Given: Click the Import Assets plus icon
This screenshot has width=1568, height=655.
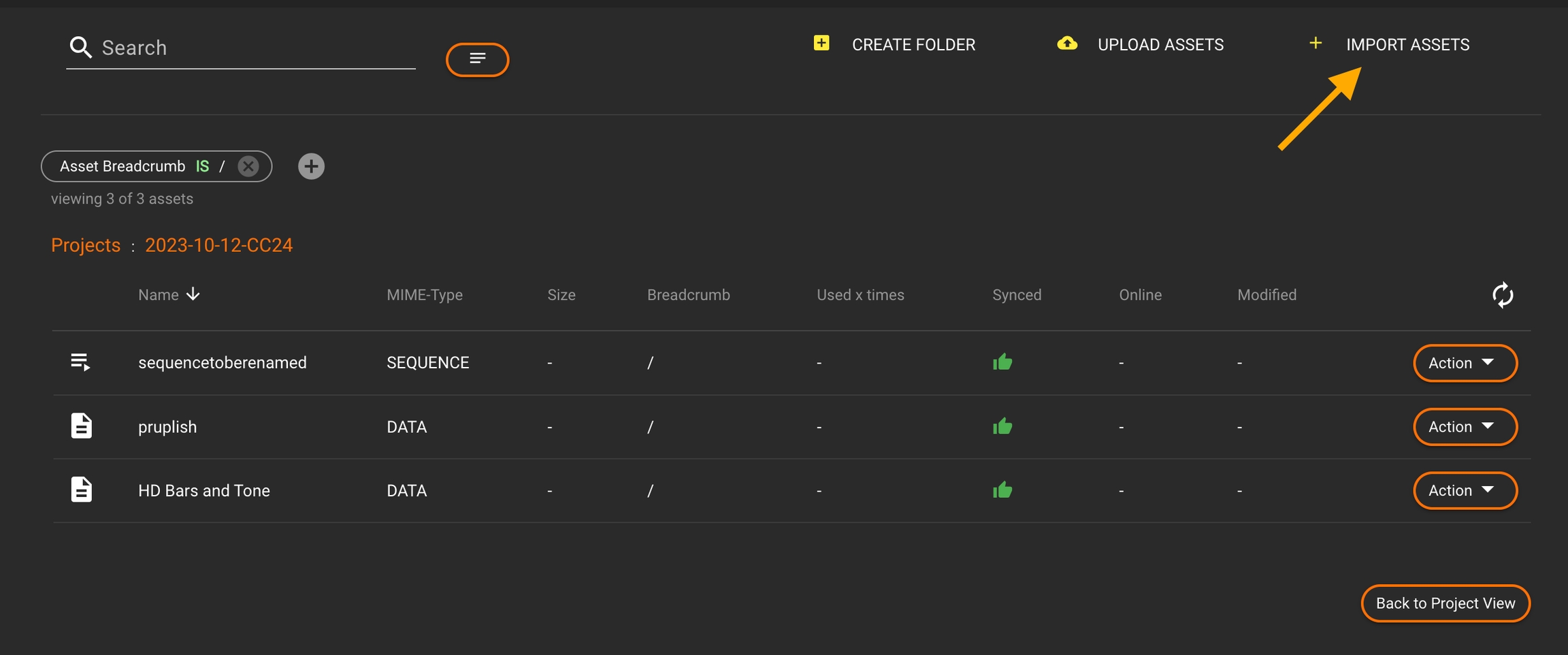Looking at the screenshot, I should click(1316, 44).
